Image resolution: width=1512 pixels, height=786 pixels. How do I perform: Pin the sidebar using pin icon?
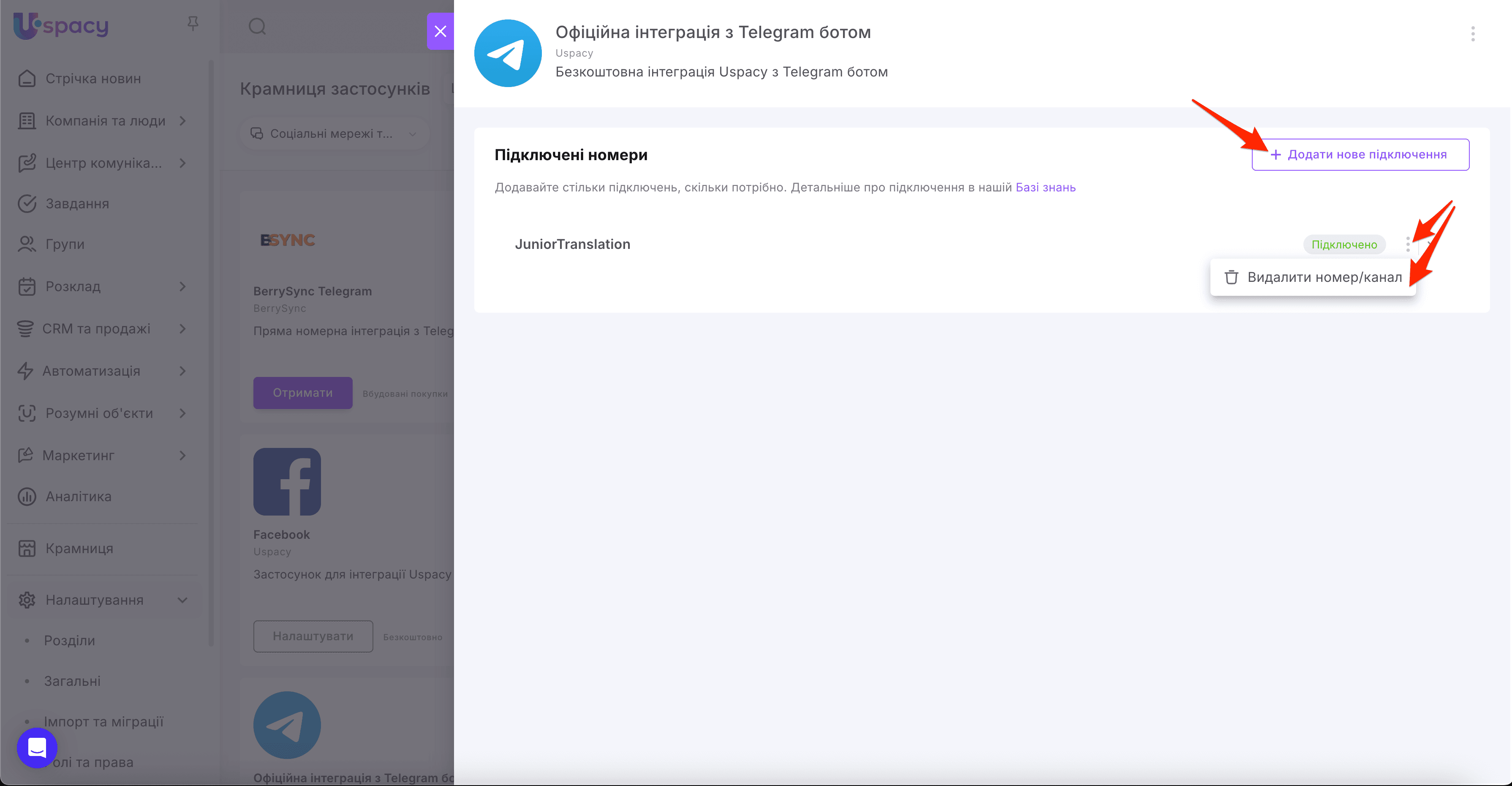point(193,24)
